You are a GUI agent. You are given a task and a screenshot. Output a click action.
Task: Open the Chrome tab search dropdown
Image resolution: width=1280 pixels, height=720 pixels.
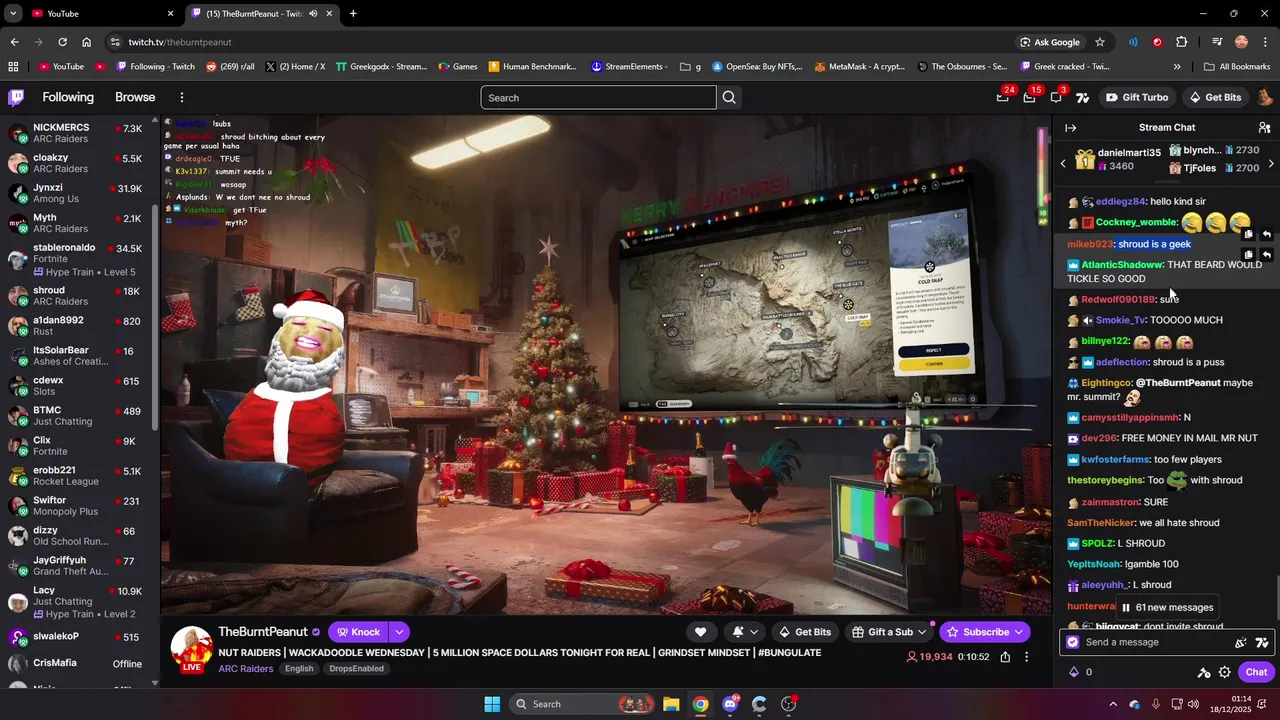[x=13, y=14]
